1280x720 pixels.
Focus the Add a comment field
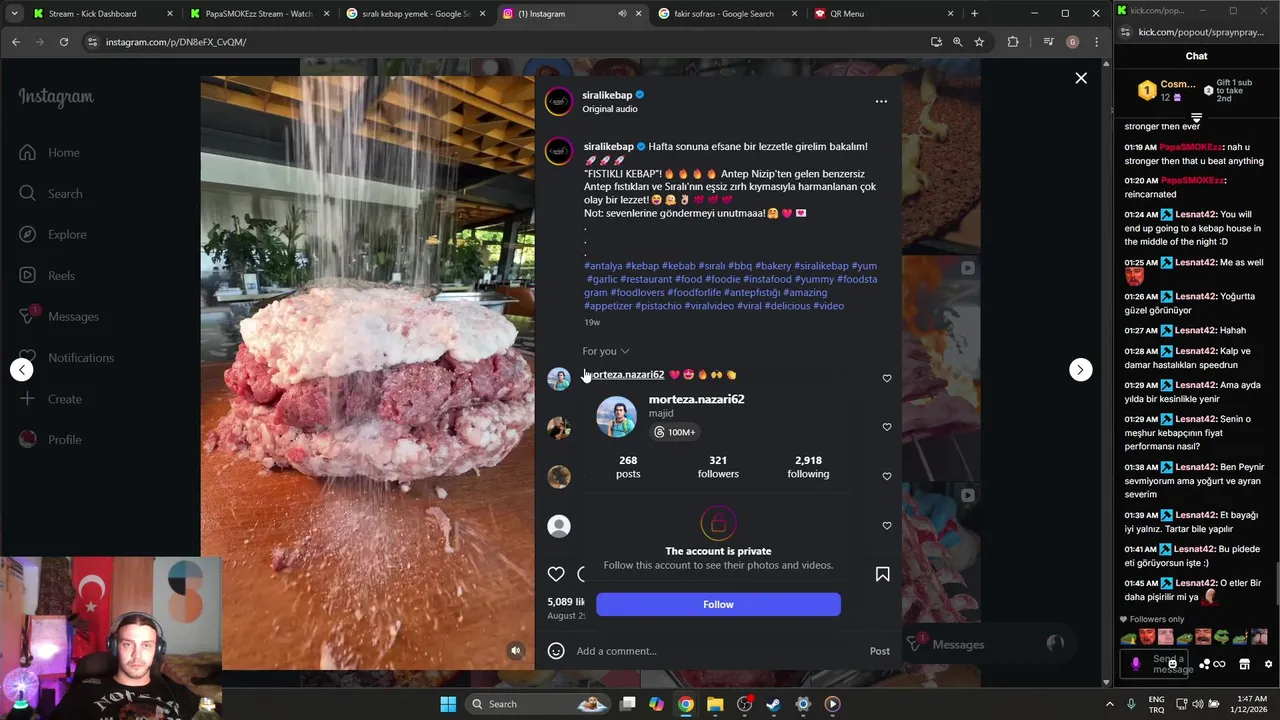(x=716, y=651)
